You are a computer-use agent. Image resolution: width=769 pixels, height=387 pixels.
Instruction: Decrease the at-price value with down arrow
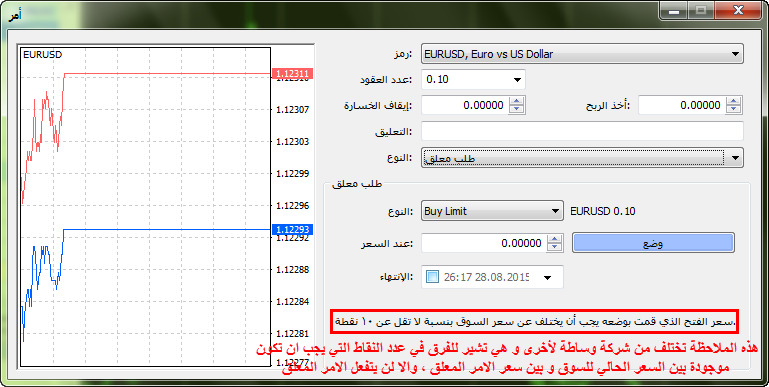click(x=555, y=247)
